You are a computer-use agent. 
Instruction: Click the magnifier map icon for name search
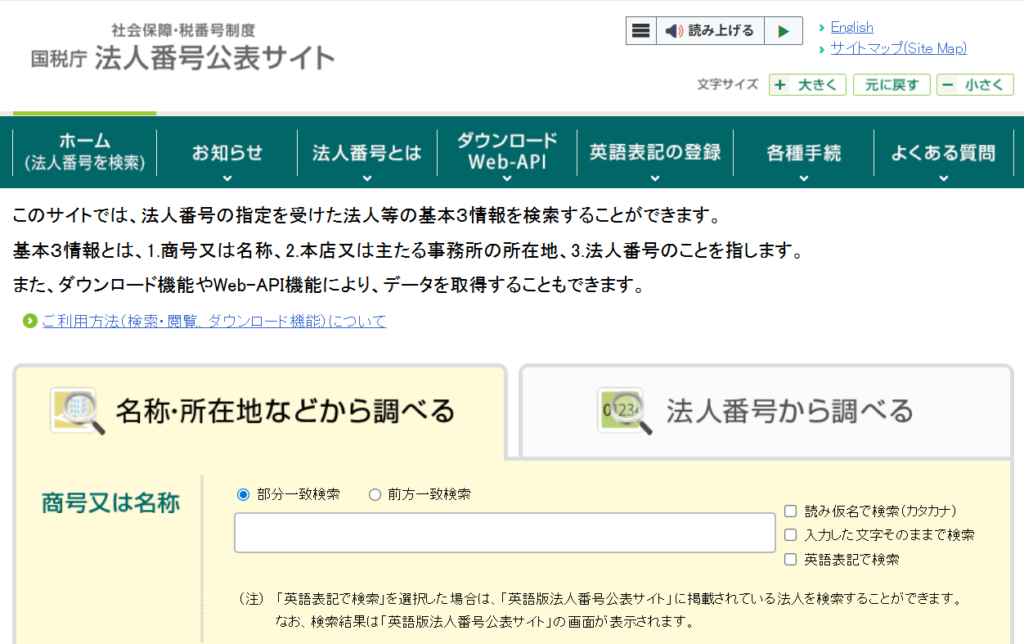pyautogui.click(x=78, y=410)
